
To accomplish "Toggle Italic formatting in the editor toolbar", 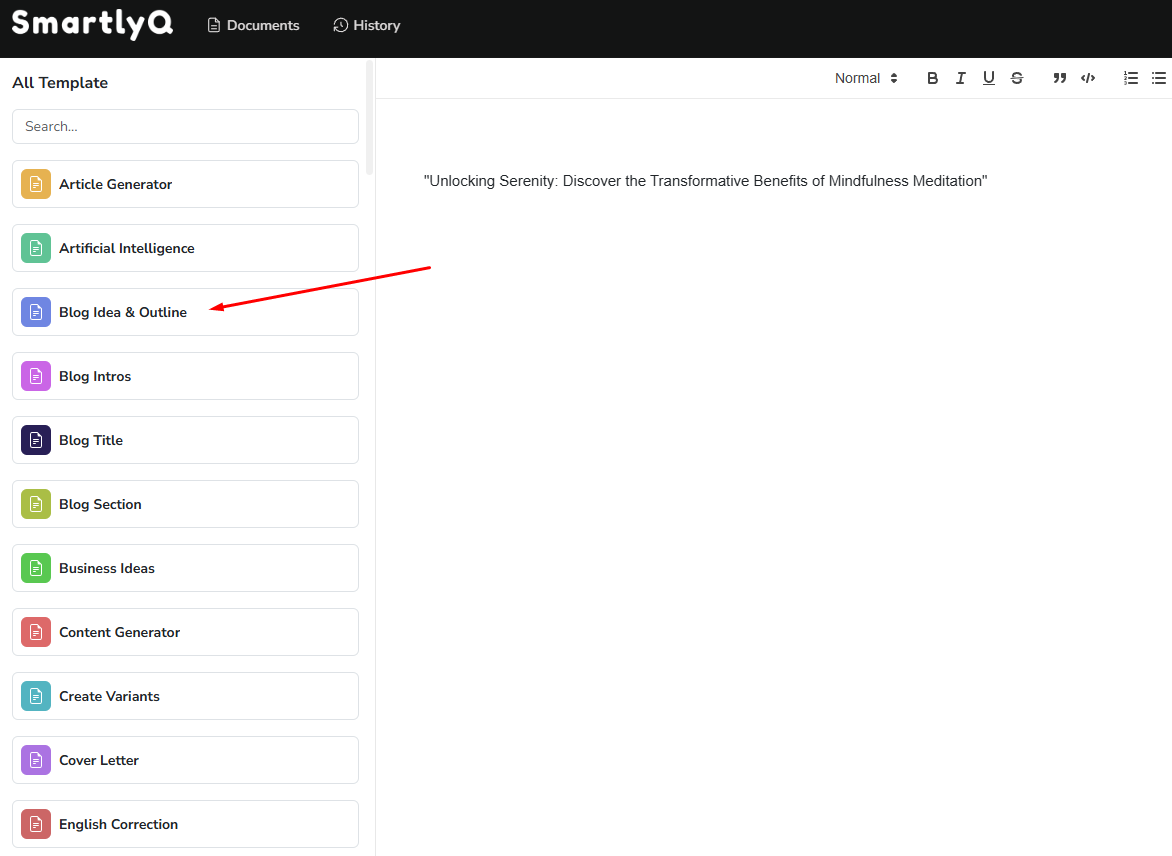I will coord(960,78).
